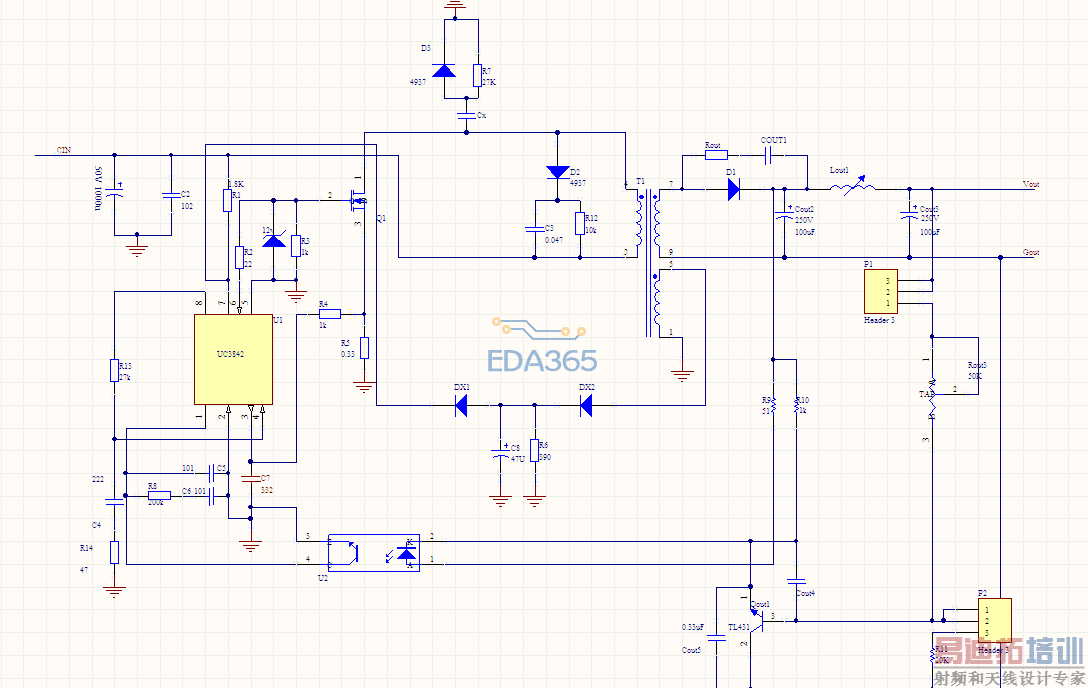
Task: Click the U2 optocoupler component
Action: tap(373, 553)
